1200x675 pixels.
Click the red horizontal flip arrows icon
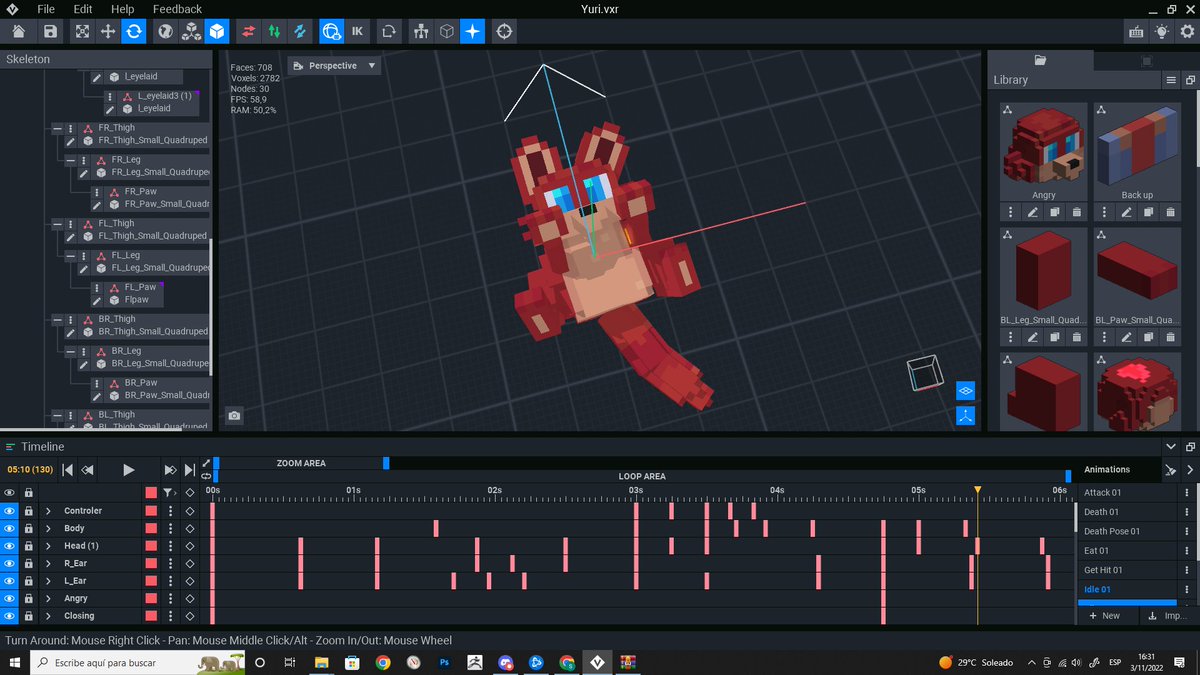249,31
